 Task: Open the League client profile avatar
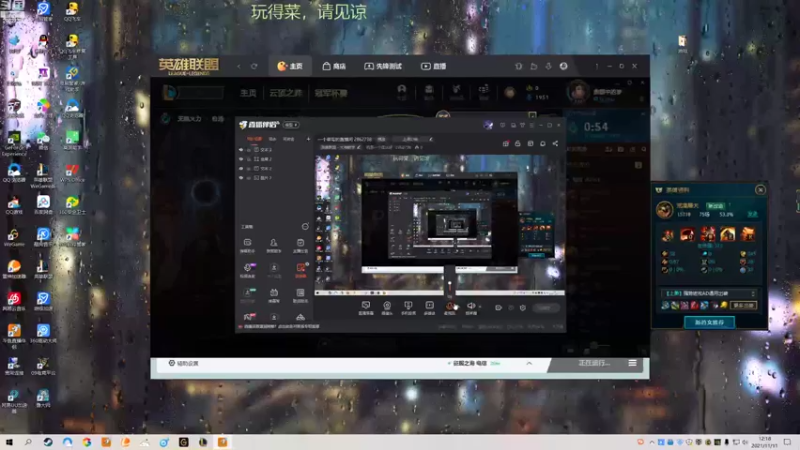(578, 92)
